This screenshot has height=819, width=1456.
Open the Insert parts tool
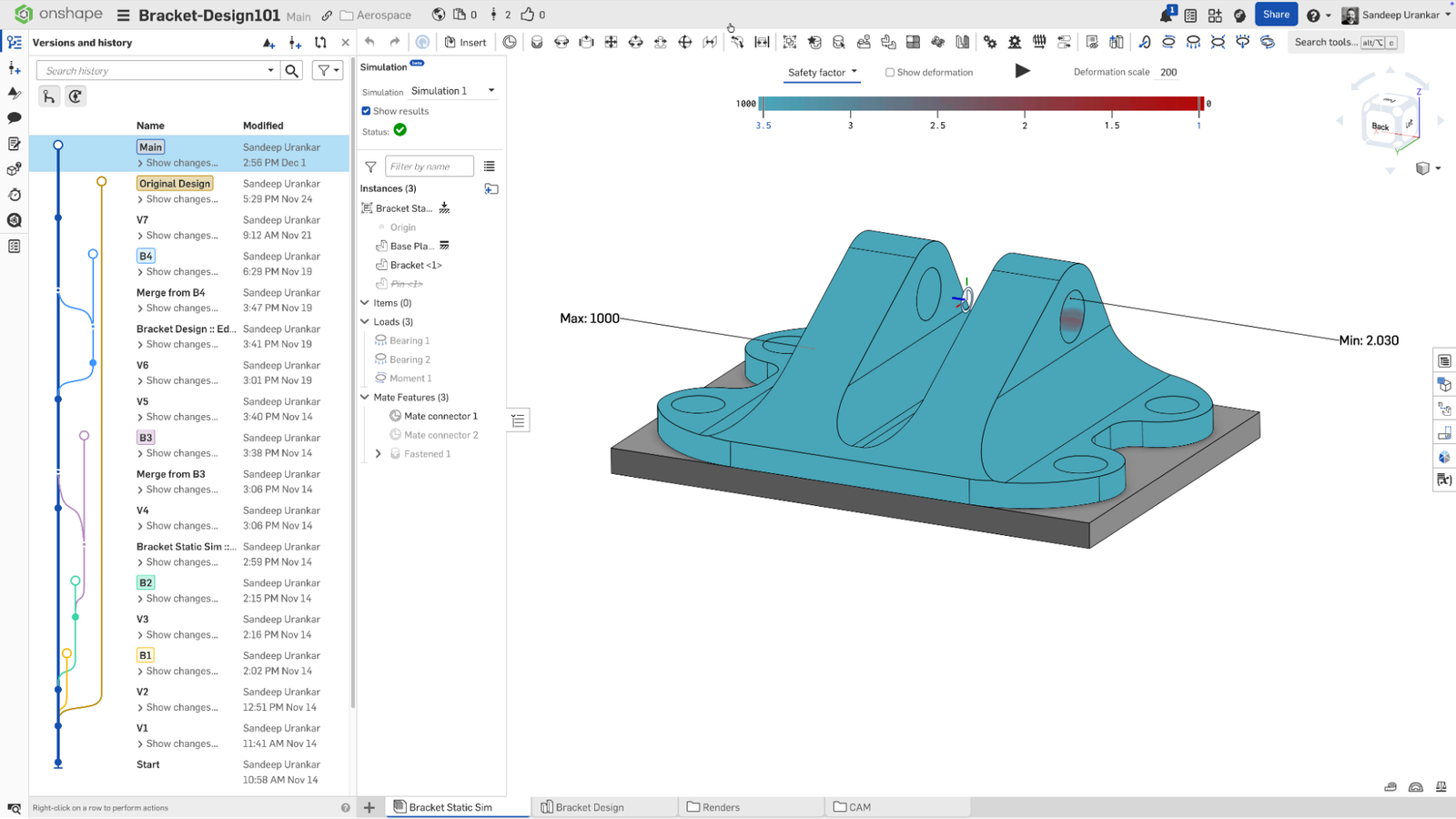[x=465, y=42]
